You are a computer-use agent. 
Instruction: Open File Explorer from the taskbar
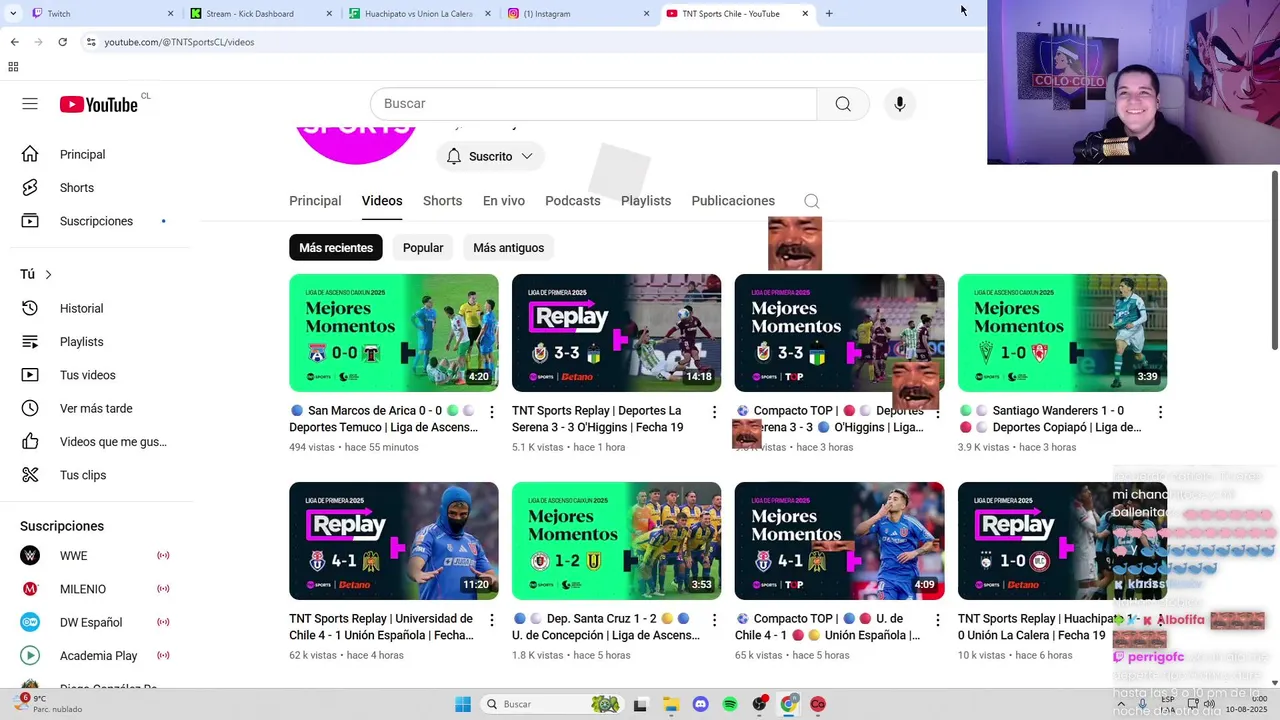click(670, 704)
